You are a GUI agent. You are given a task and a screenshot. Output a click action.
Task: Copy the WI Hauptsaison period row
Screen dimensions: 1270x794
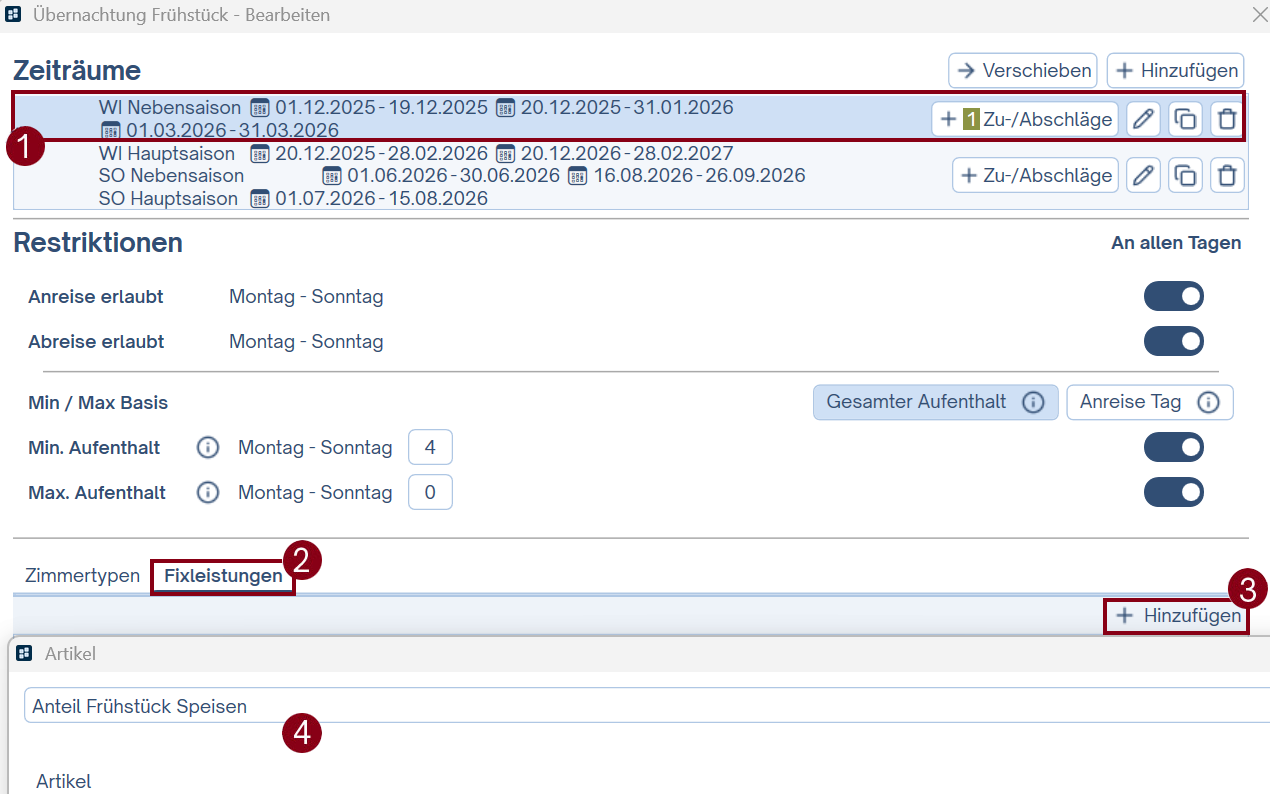(x=1185, y=175)
